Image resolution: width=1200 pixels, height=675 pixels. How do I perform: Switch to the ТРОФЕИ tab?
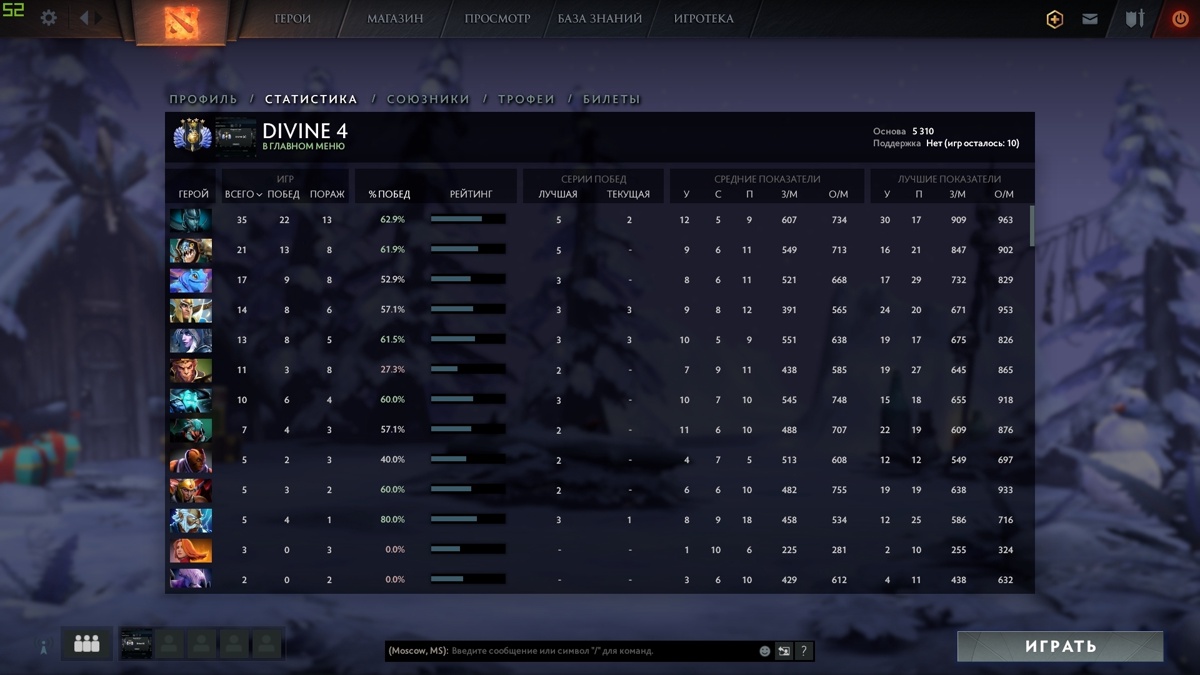[526, 99]
